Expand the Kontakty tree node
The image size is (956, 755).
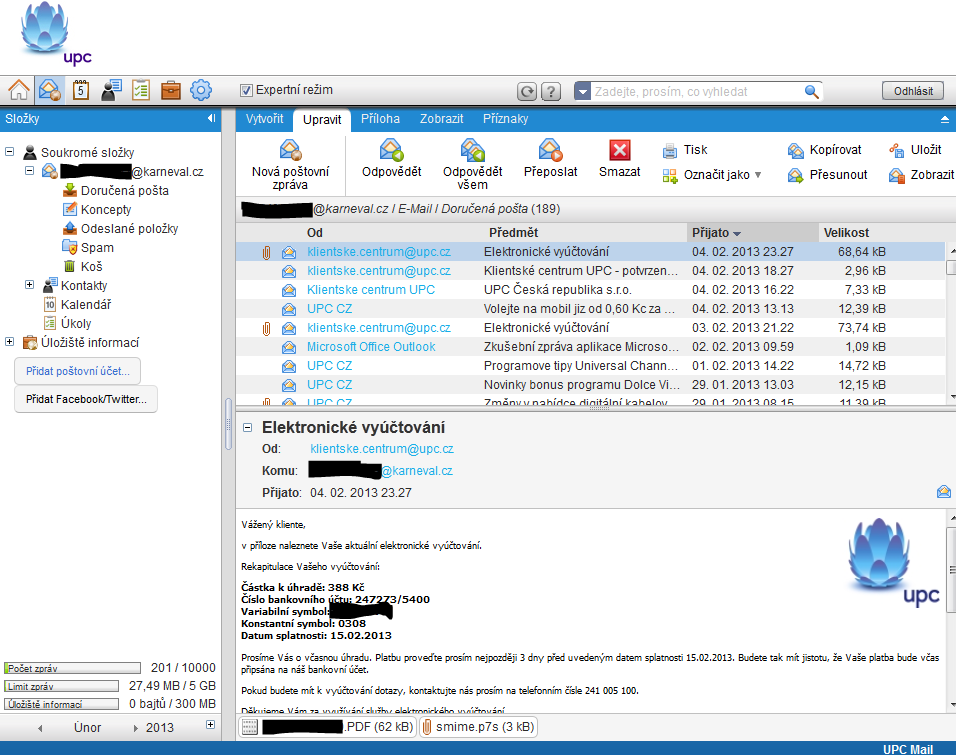point(29,284)
